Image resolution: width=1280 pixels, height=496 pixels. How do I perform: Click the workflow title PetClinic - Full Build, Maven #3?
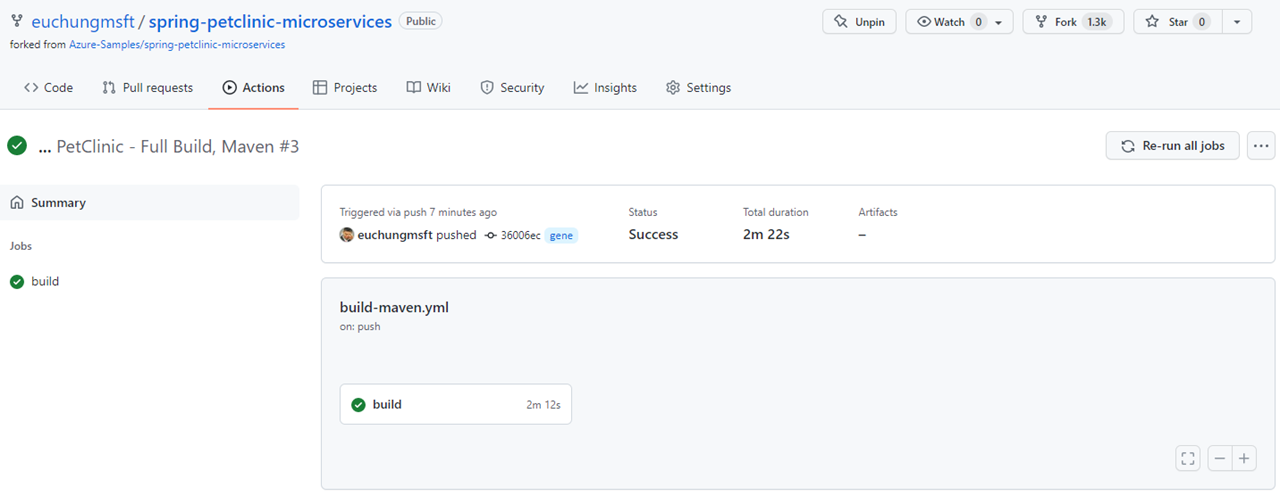[178, 147]
